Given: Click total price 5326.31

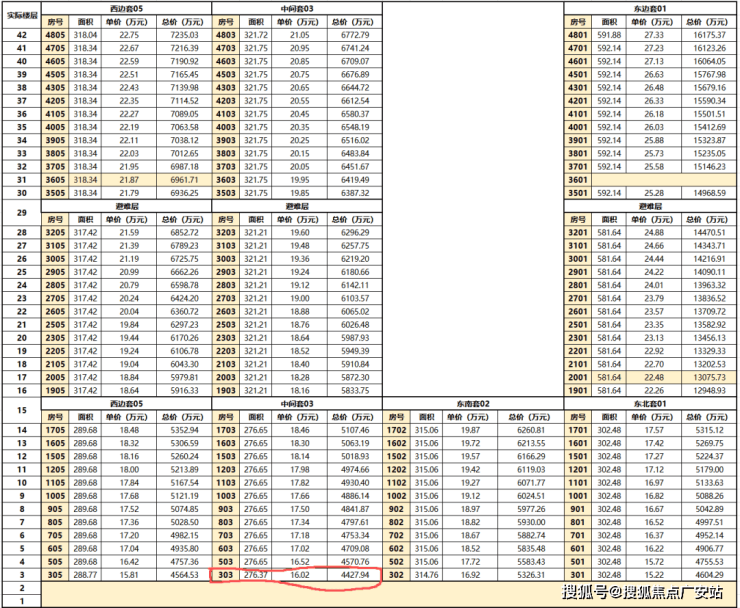Looking at the screenshot, I should pyautogui.click(x=531, y=575).
